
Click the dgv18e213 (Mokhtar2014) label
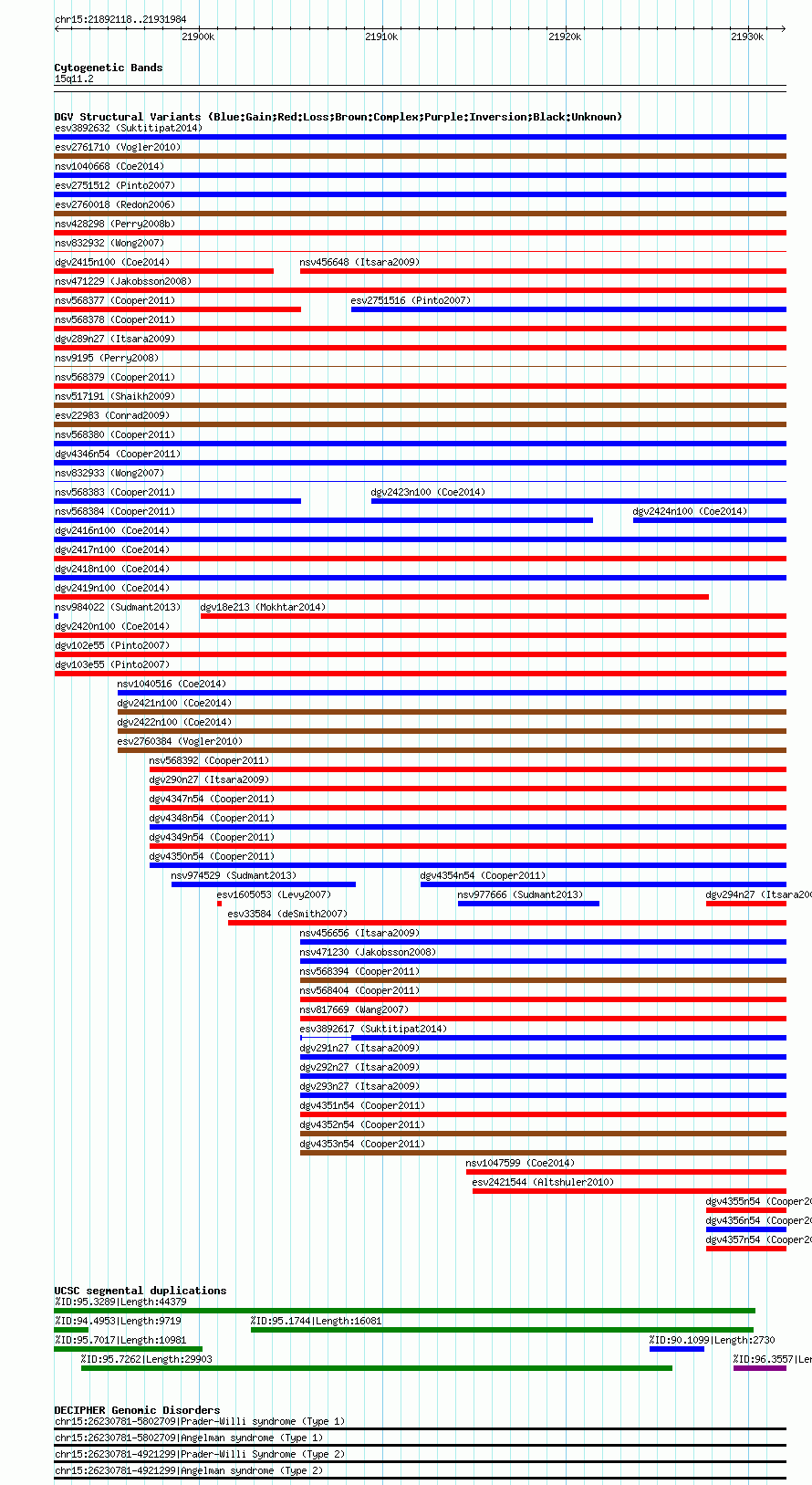[x=263, y=607]
